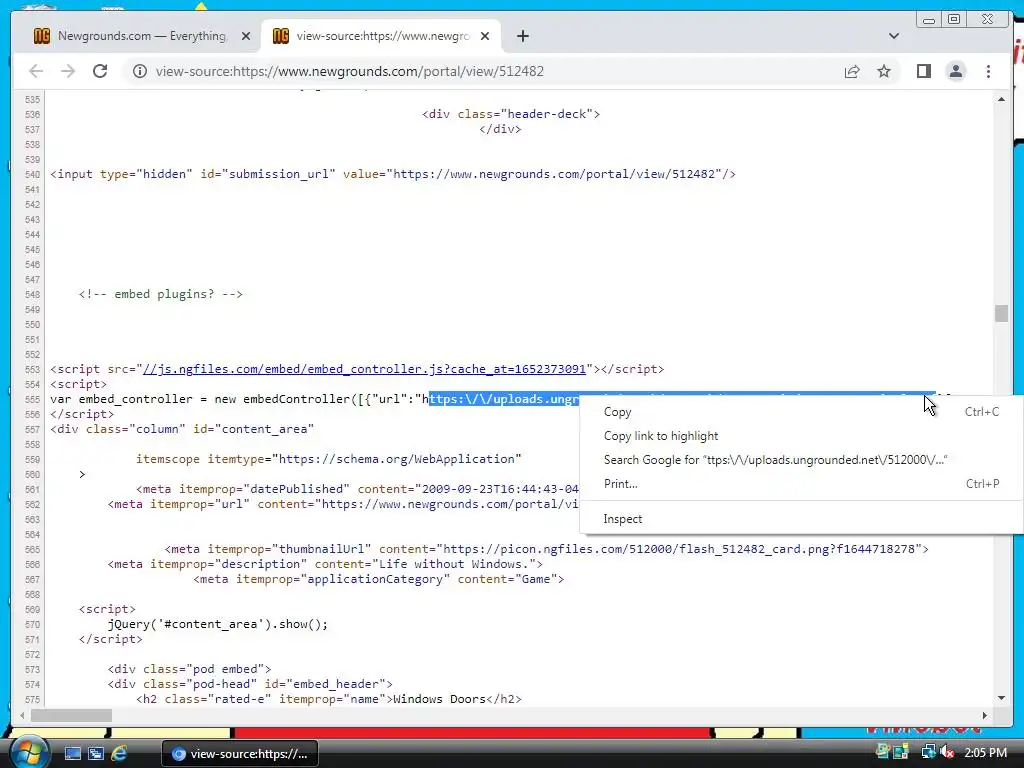Image resolution: width=1024 pixels, height=768 pixels.
Task: Click the Show Desktop quick launch icon
Action: [x=72, y=754]
